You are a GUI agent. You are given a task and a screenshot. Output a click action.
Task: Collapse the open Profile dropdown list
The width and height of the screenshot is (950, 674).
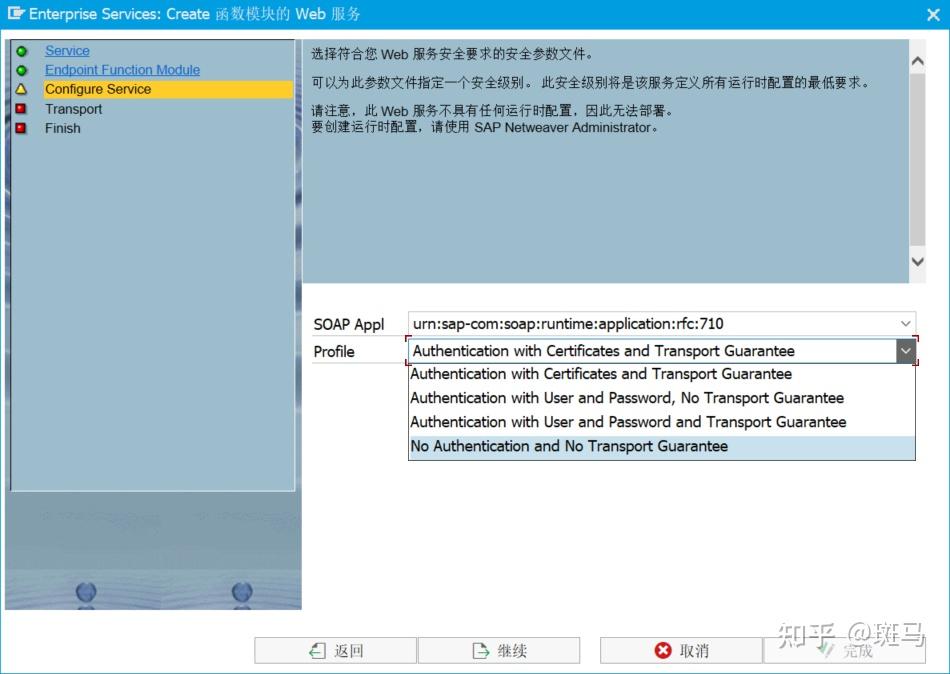click(906, 351)
